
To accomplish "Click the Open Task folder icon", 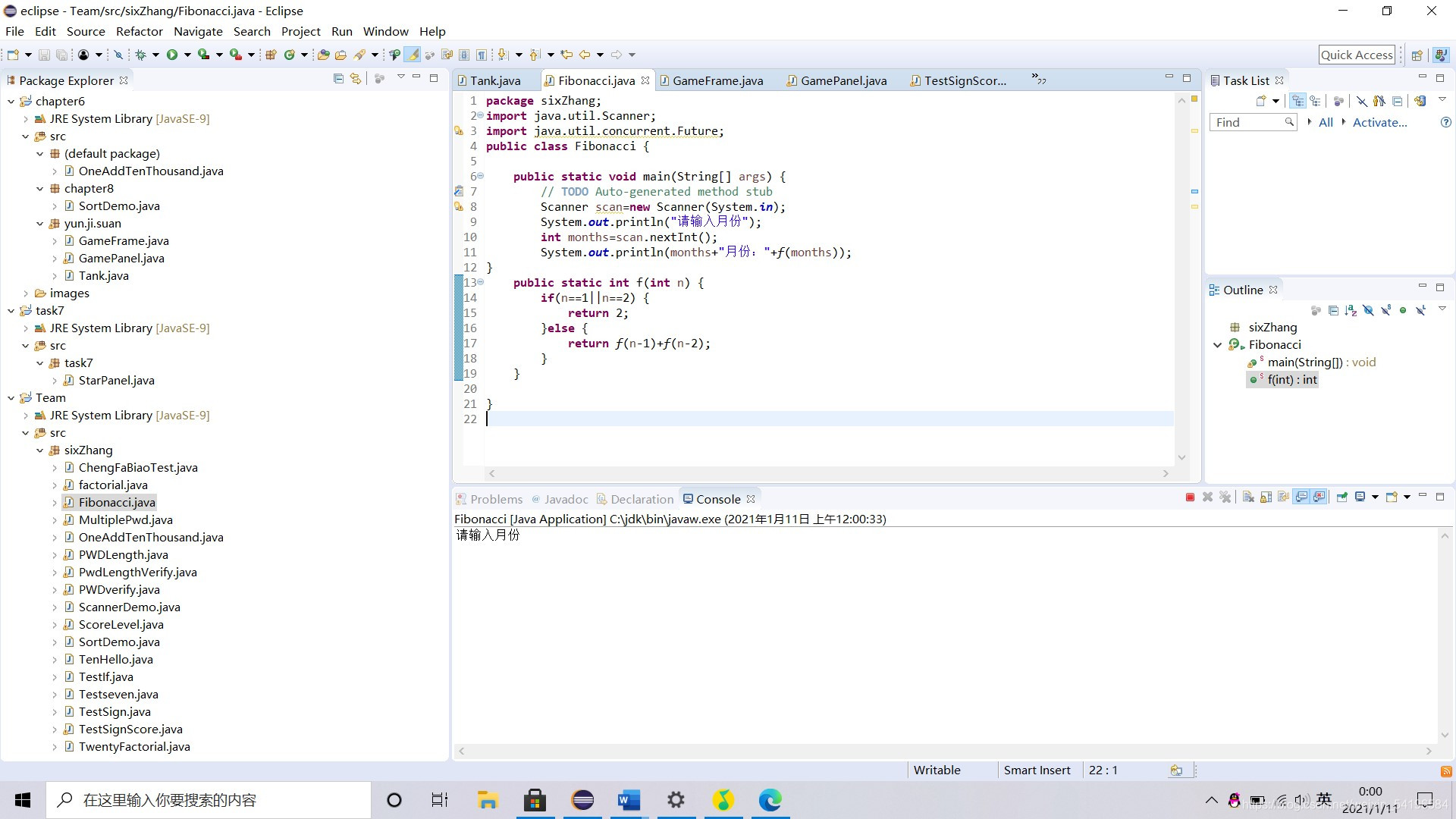I will tap(341, 55).
